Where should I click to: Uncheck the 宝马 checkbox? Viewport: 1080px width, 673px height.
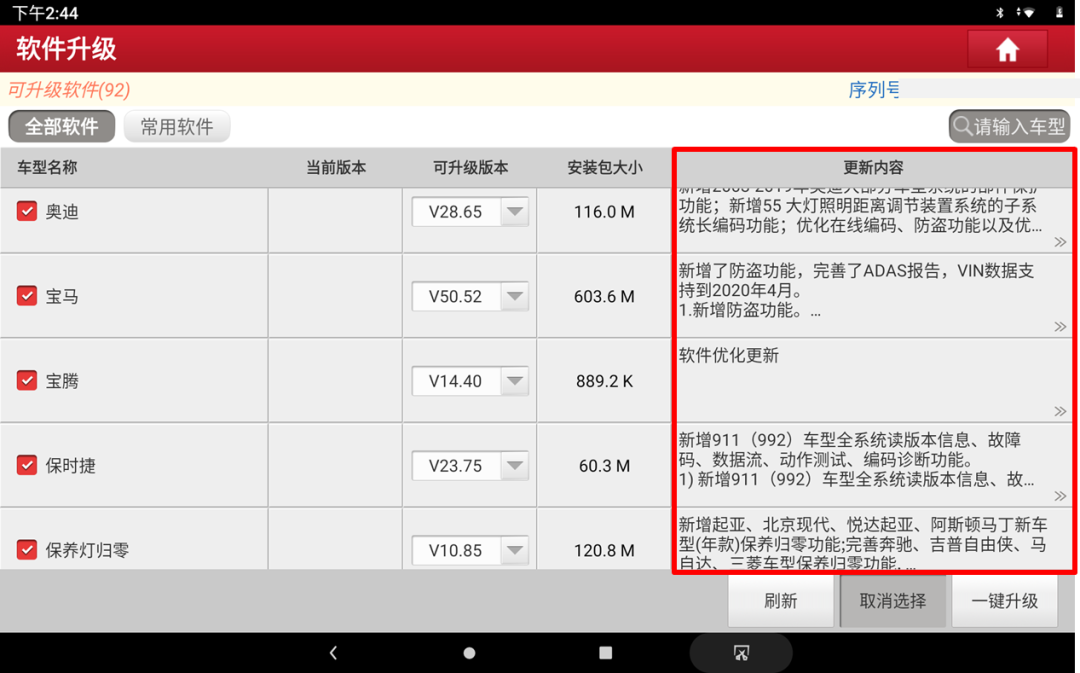tap(27, 296)
